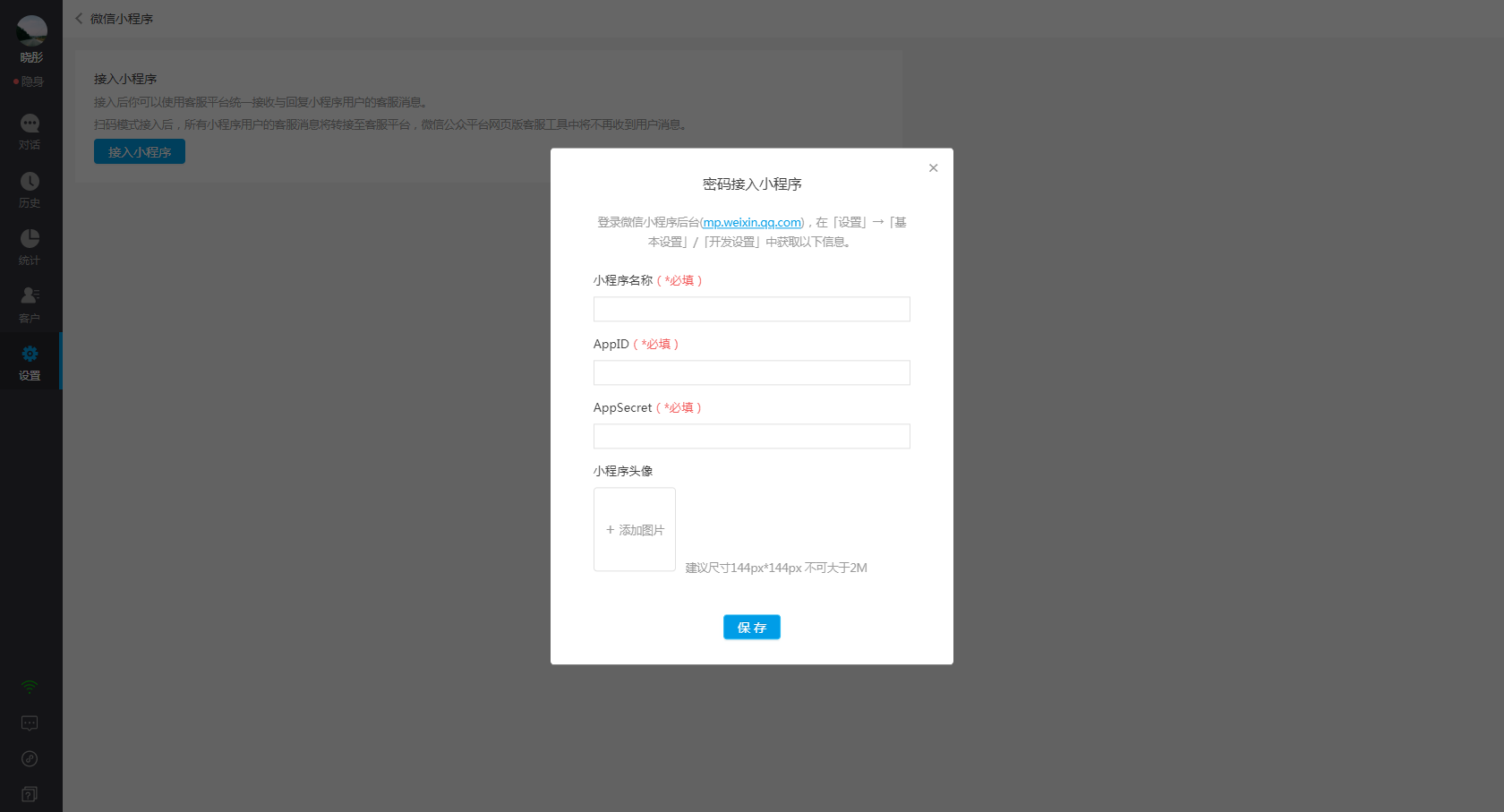Click 添加图片 to upload mini program avatar

tap(634, 529)
